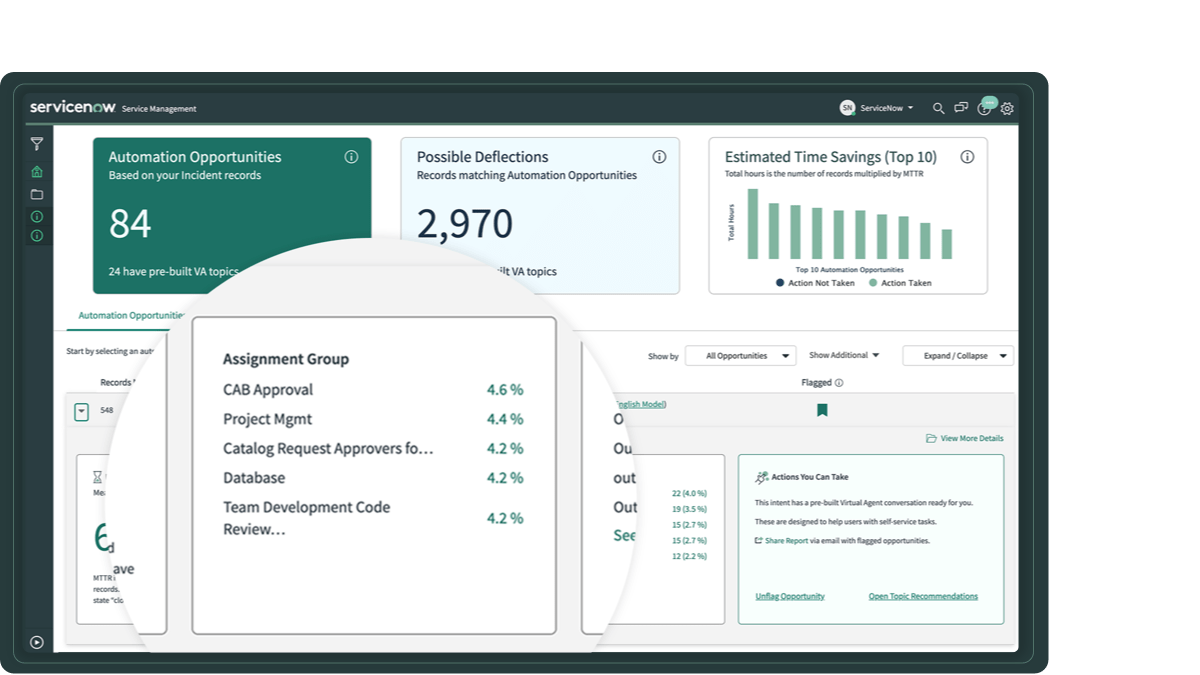The height and width of the screenshot is (675, 1200).
Task: Open Topic Recommendations link
Action: click(923, 596)
